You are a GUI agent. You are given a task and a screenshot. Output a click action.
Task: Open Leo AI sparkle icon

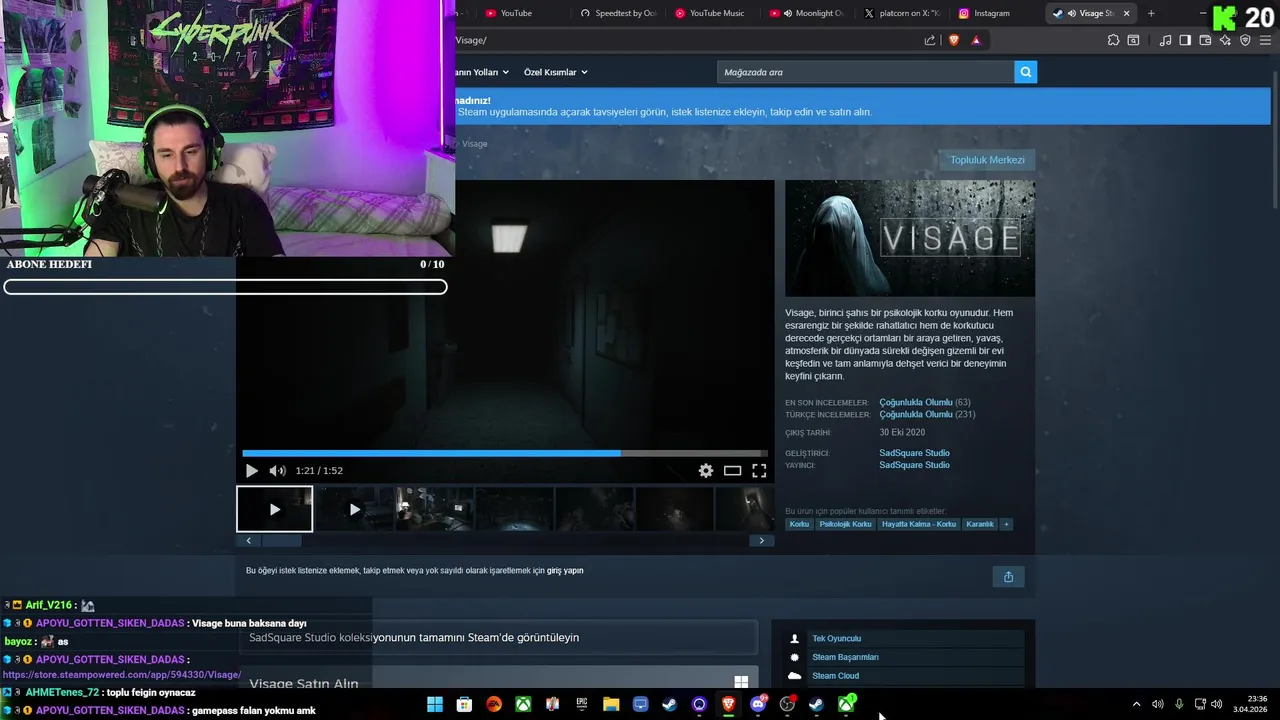[1225, 40]
